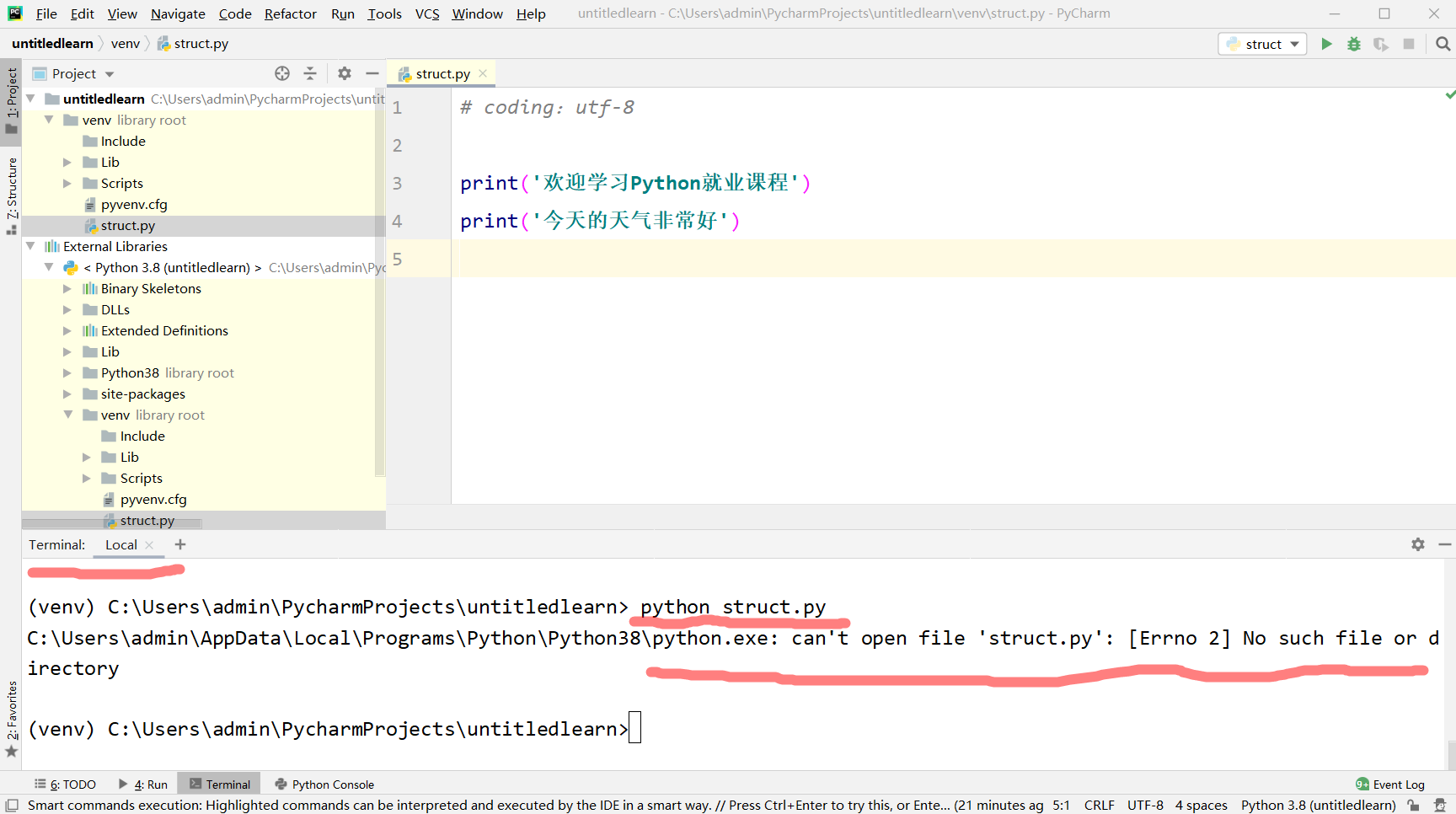1456x814 pixels.
Task: Close the struct.py editor tab
Action: [x=483, y=73]
